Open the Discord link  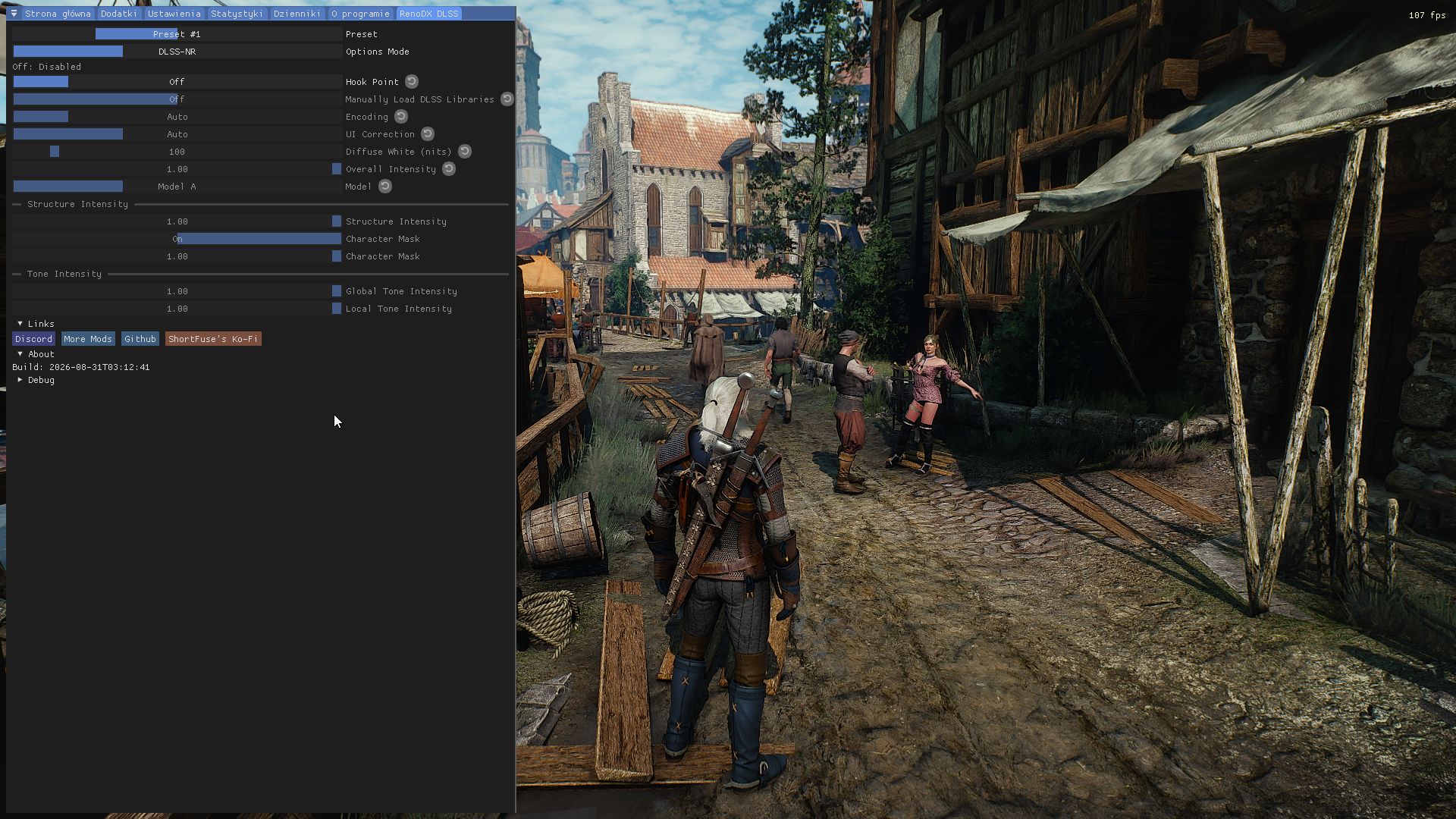pos(33,339)
